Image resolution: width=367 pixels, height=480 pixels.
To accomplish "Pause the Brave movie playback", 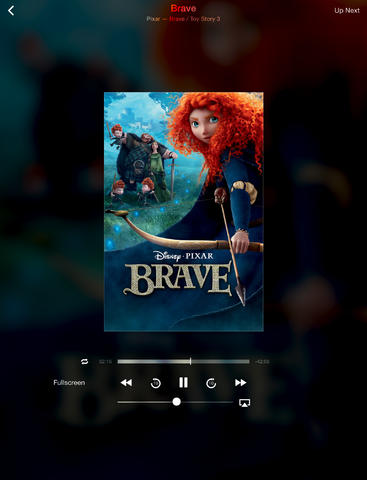I will pyautogui.click(x=183, y=383).
